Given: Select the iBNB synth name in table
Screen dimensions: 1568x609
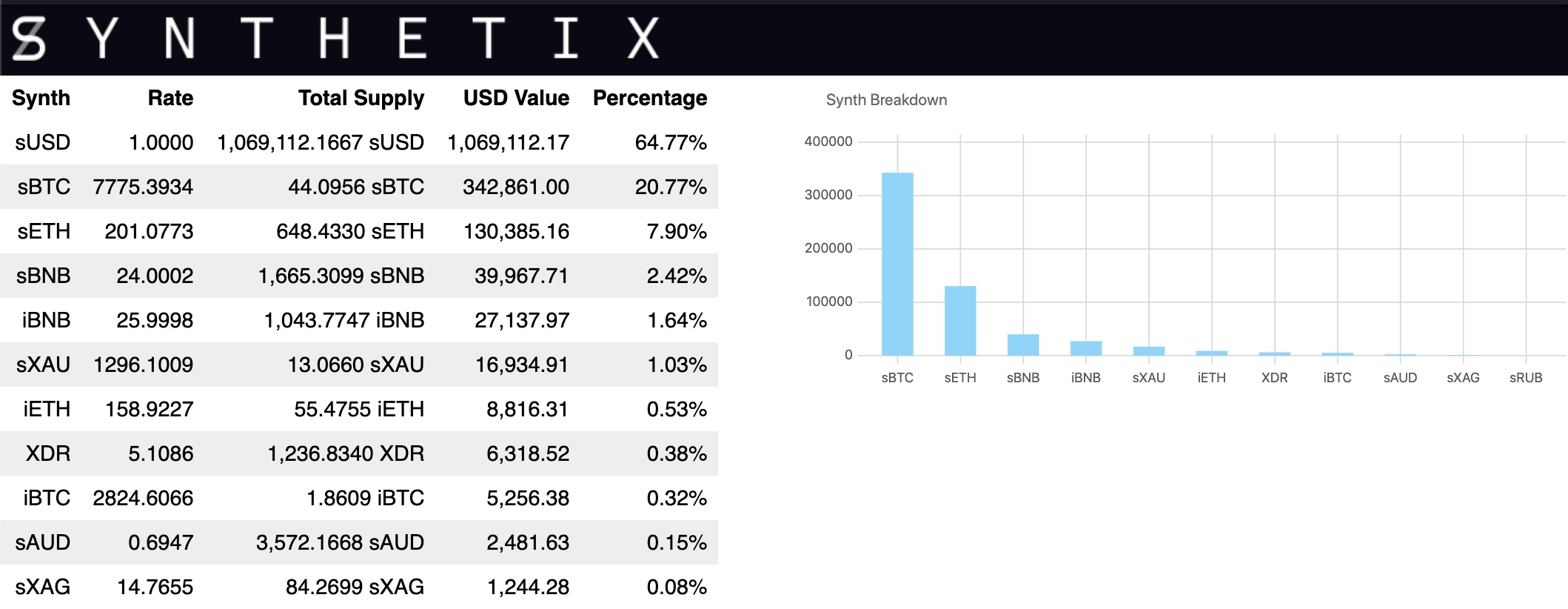Looking at the screenshot, I should [x=46, y=320].
